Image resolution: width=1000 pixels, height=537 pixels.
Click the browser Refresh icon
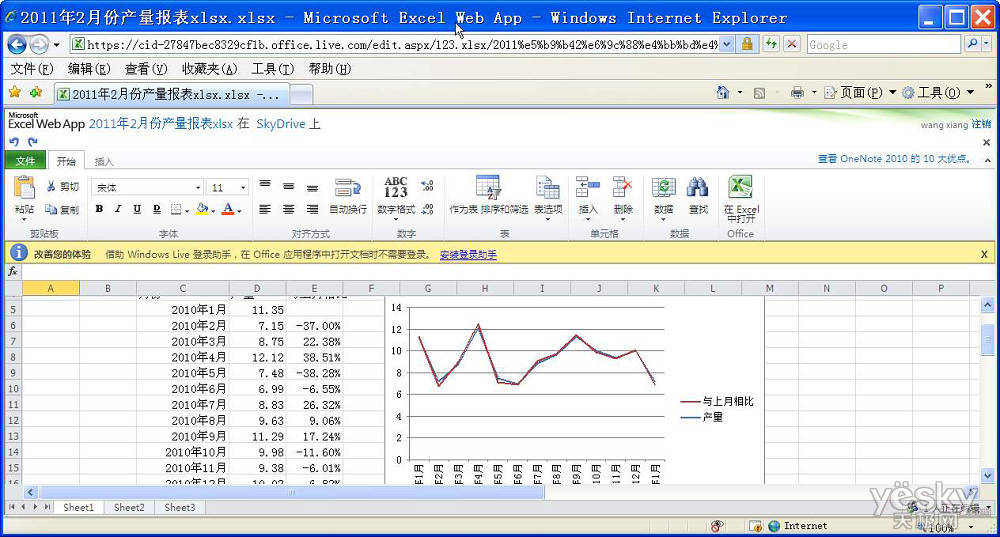point(771,43)
